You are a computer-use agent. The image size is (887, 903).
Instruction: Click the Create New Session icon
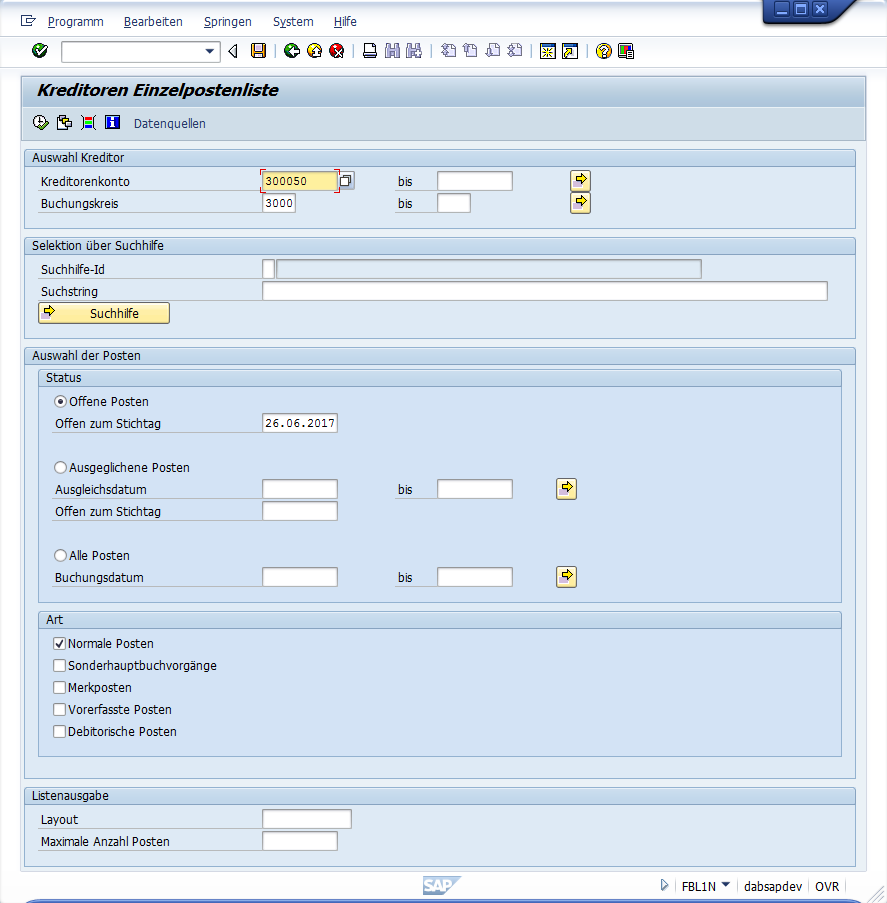[x=548, y=51]
